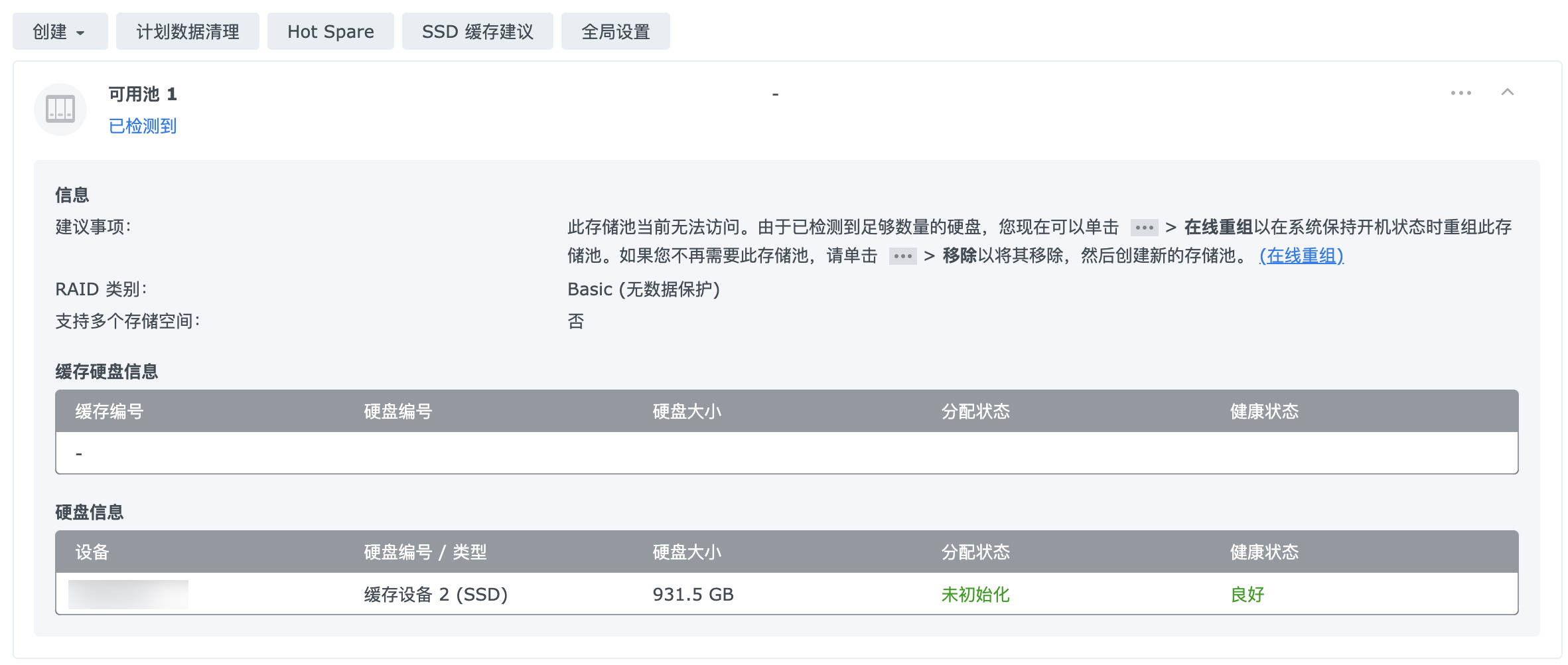
Task: Click the 缓存编号 column header
Action: pos(109,411)
